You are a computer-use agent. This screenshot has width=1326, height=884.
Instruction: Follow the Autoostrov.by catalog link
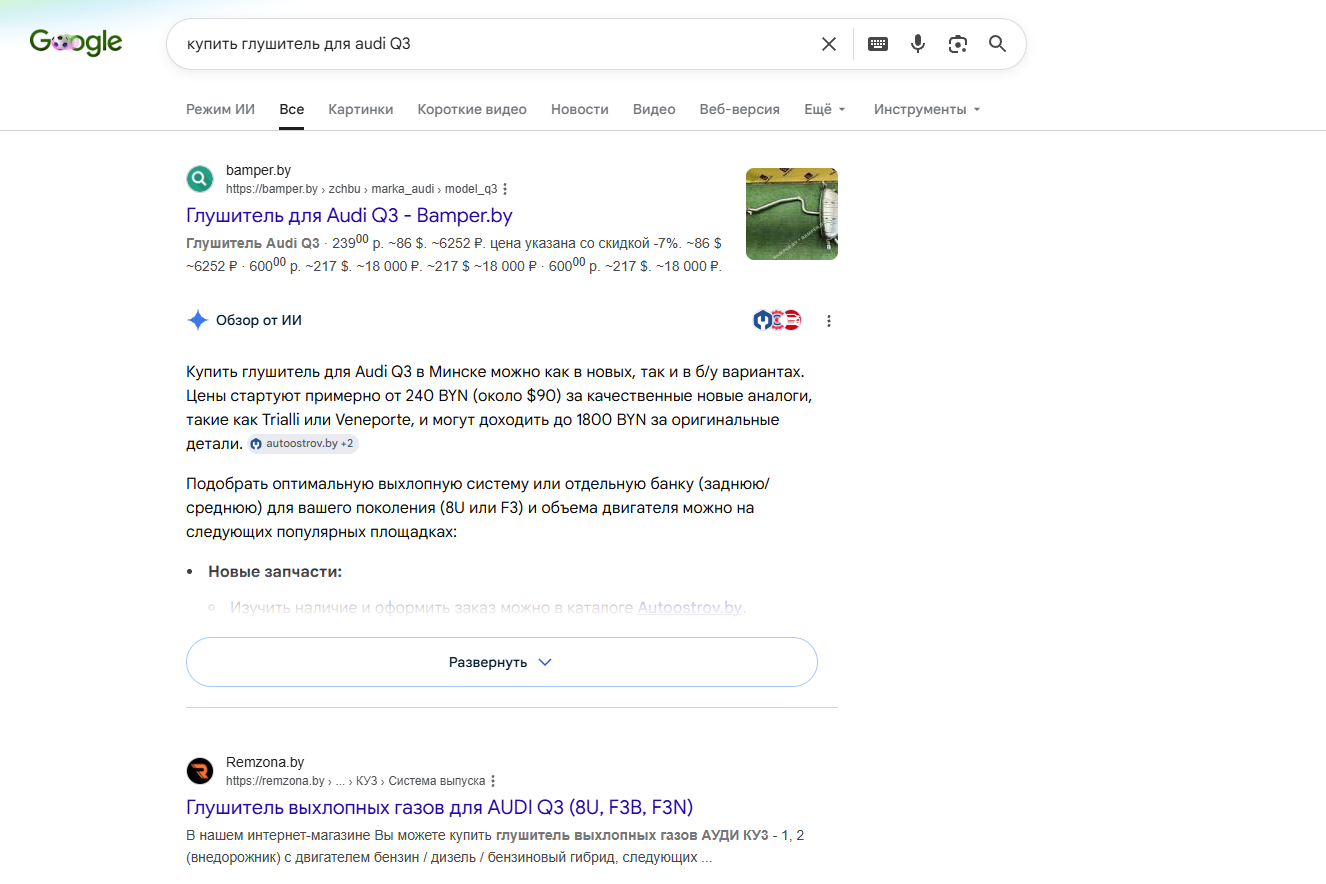coord(690,607)
